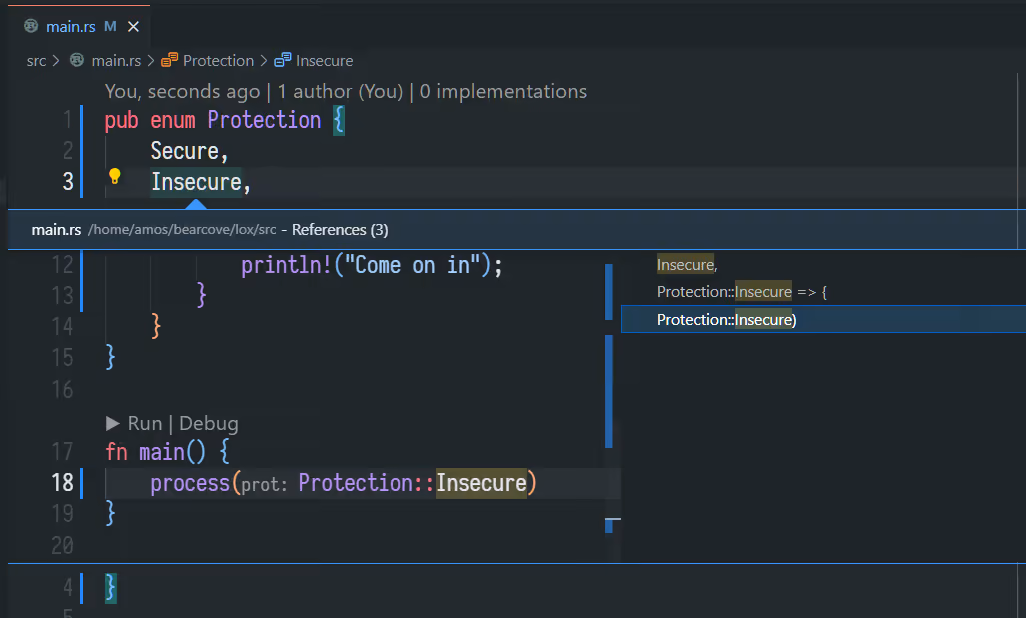The height and width of the screenshot is (618, 1026).
Task: Open the Insecure breadcrumb dropdown
Action: (324, 61)
